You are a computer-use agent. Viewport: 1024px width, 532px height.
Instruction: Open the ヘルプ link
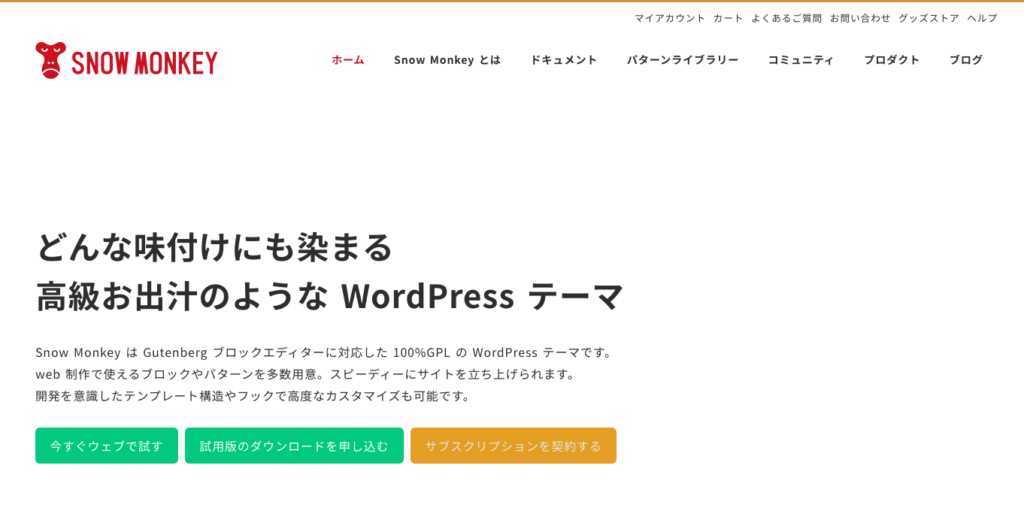(x=981, y=18)
